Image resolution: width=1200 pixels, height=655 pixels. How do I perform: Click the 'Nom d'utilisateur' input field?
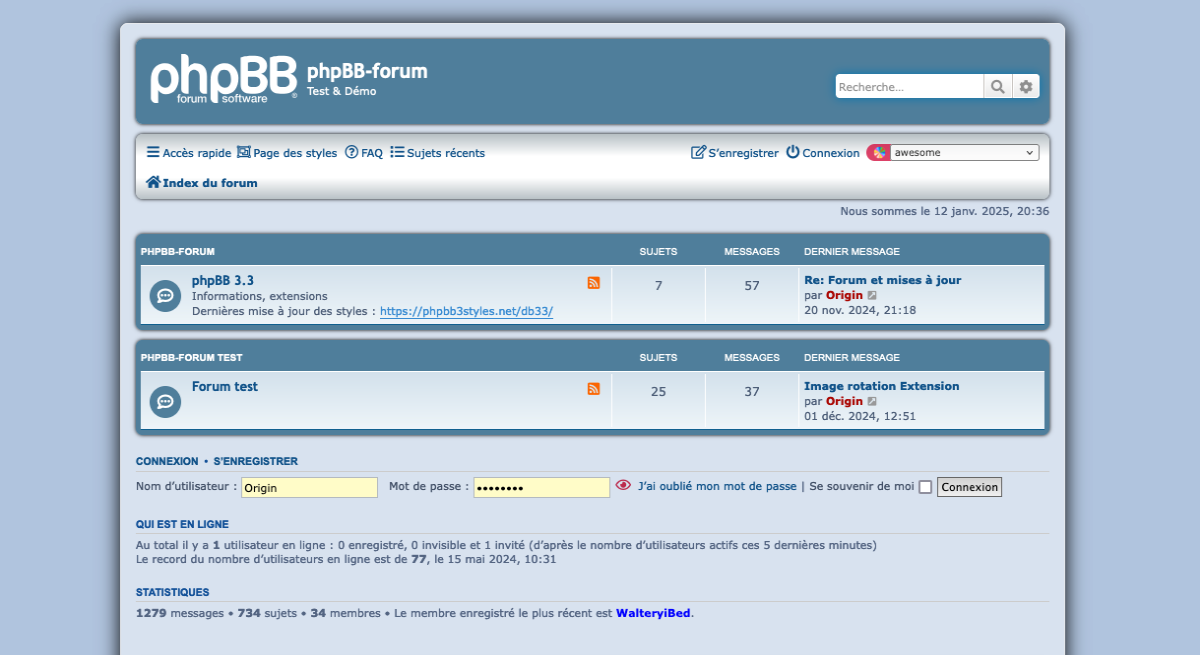pos(309,487)
